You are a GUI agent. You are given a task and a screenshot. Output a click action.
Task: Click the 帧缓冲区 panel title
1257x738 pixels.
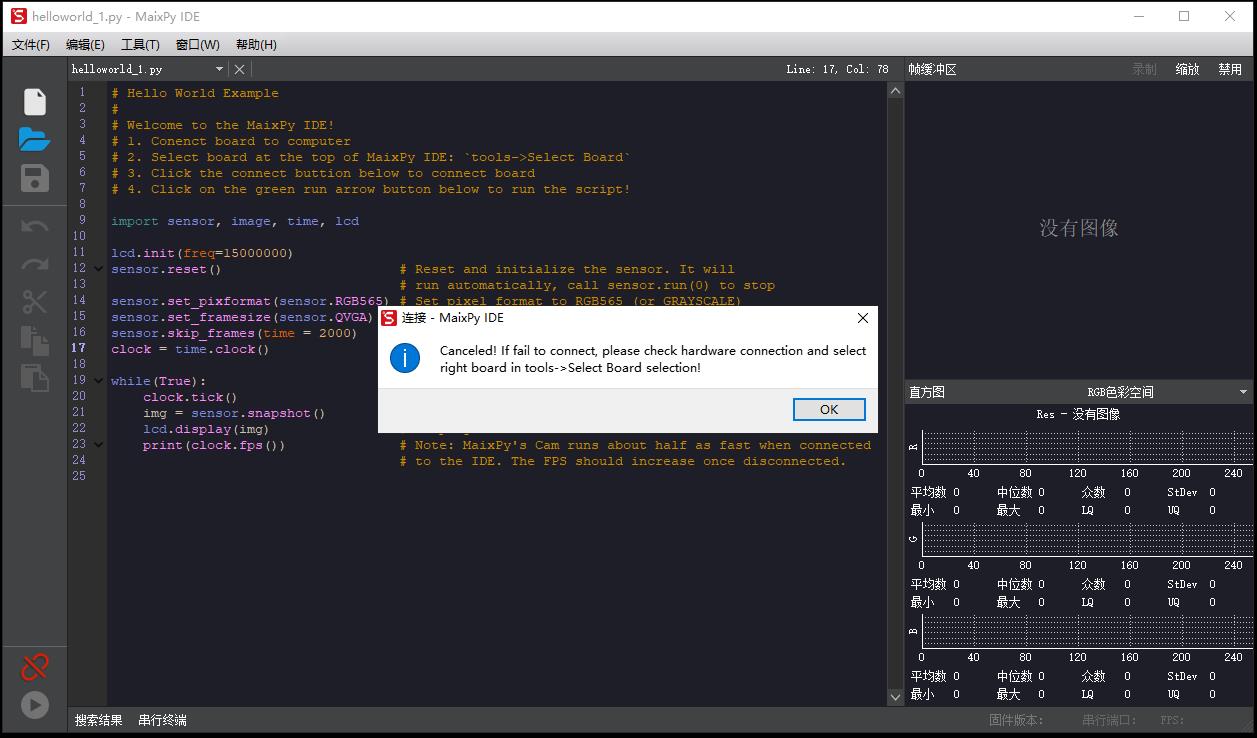[x=932, y=69]
